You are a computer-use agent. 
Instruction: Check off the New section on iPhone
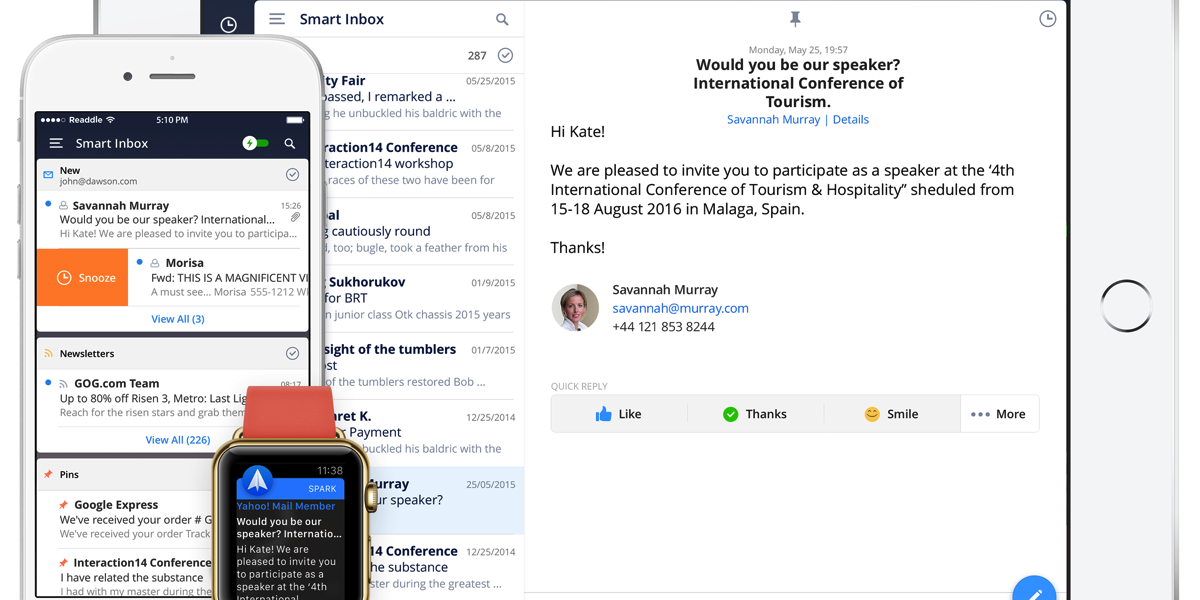292,175
